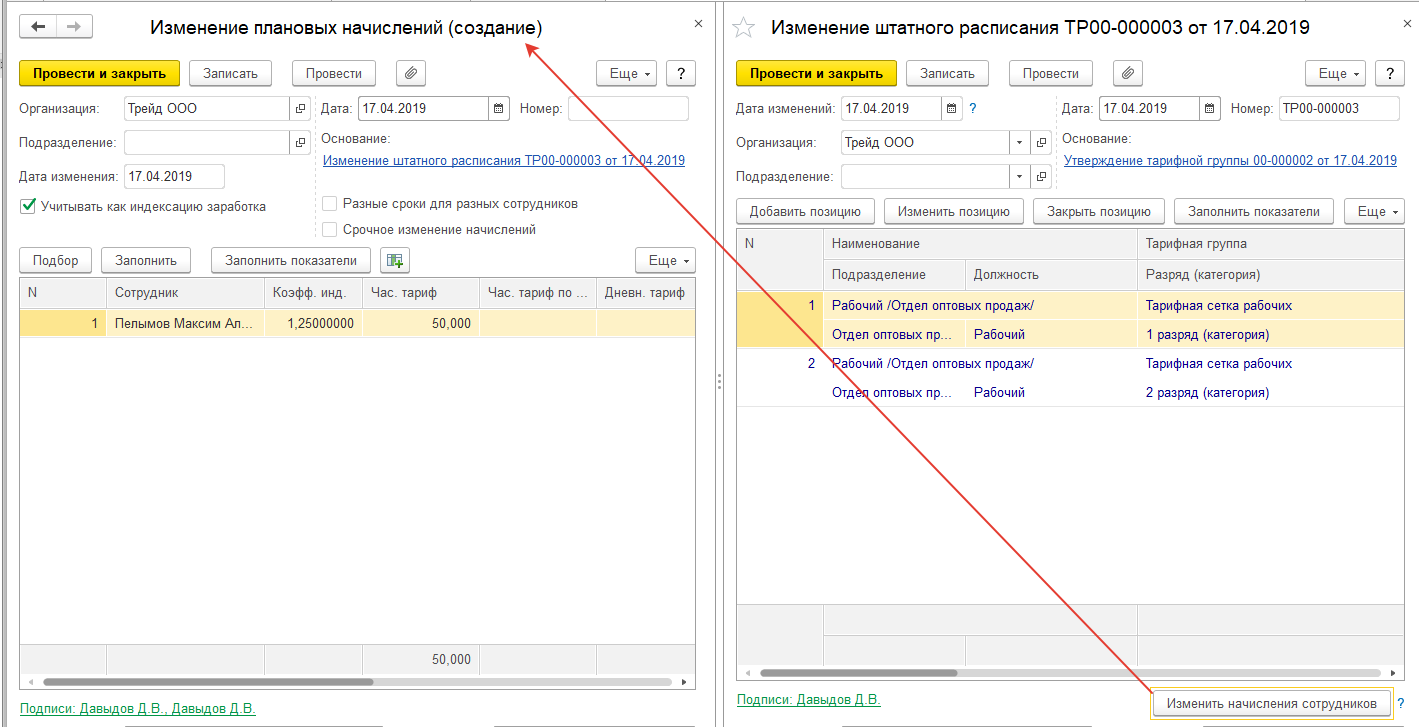Click Изменить начисления сотрудников button
The width and height of the screenshot is (1419, 727).
(1272, 703)
